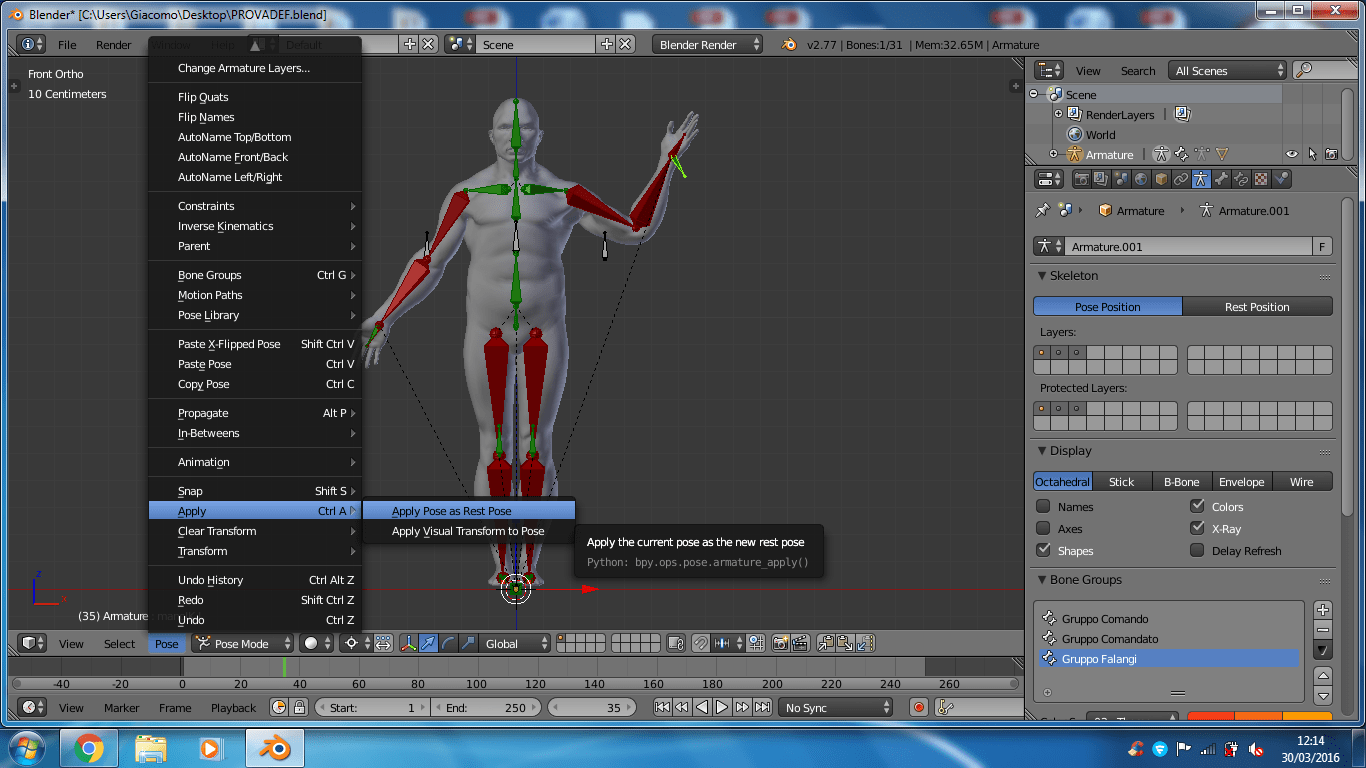Open the Blender Render engine dropdown
The width and height of the screenshot is (1366, 768).
[x=707, y=44]
